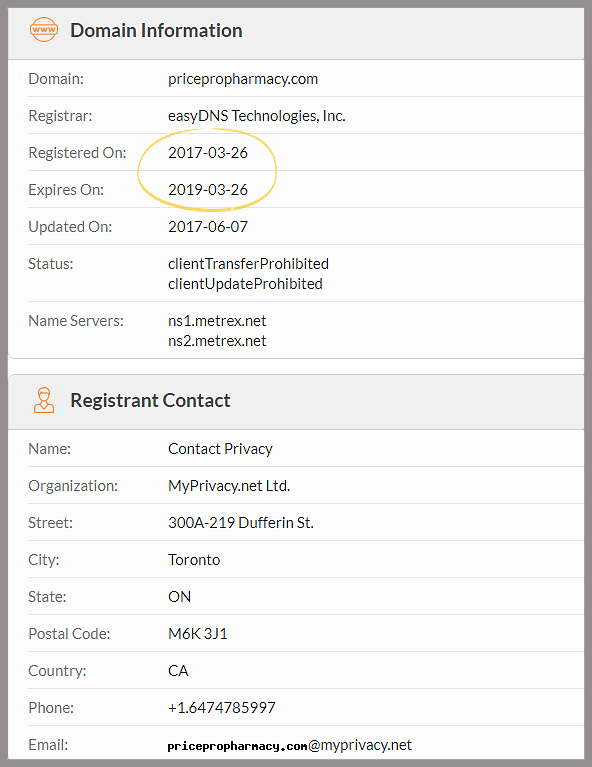Click the orange registrant person icon
This screenshot has height=767, width=592.
pyautogui.click(x=44, y=400)
